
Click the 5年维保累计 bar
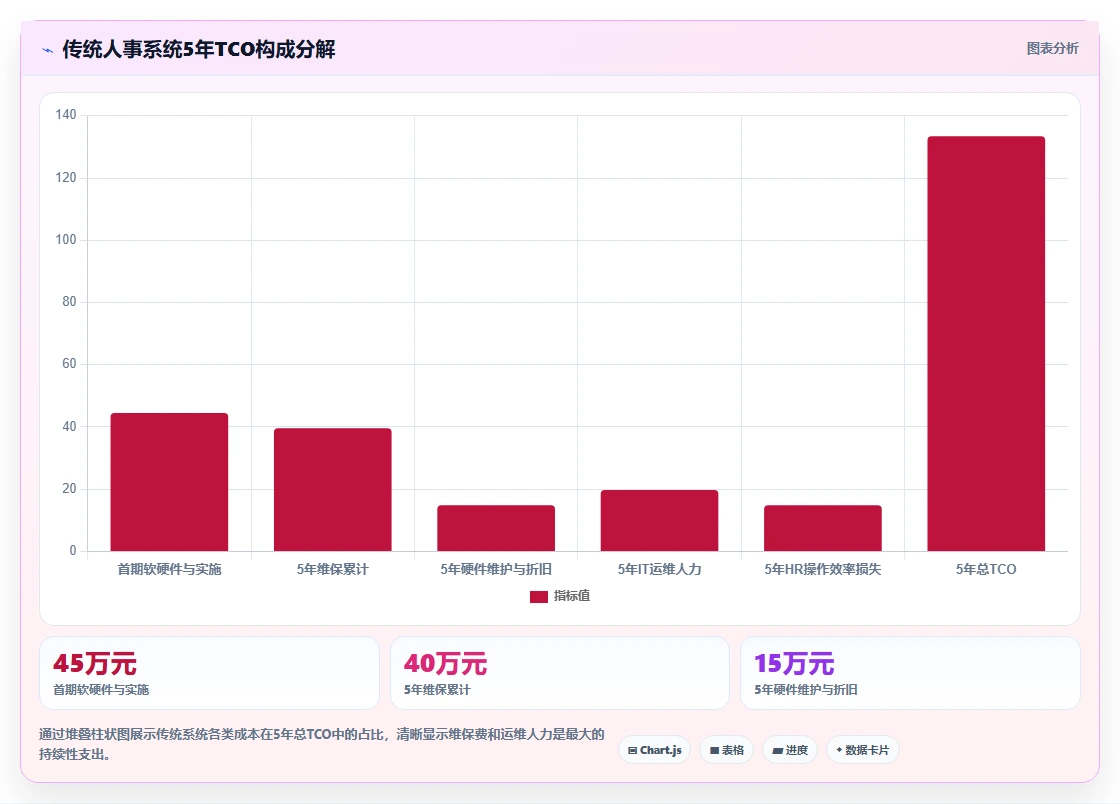pos(332,490)
